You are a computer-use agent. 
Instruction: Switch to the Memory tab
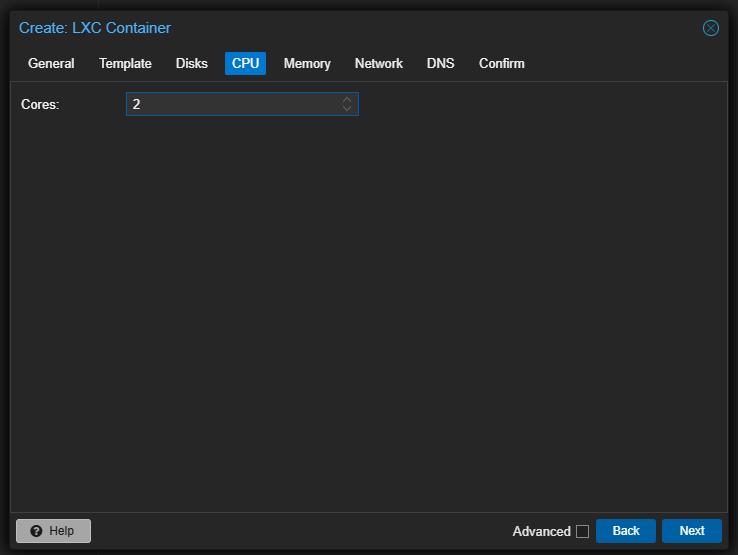coord(307,63)
